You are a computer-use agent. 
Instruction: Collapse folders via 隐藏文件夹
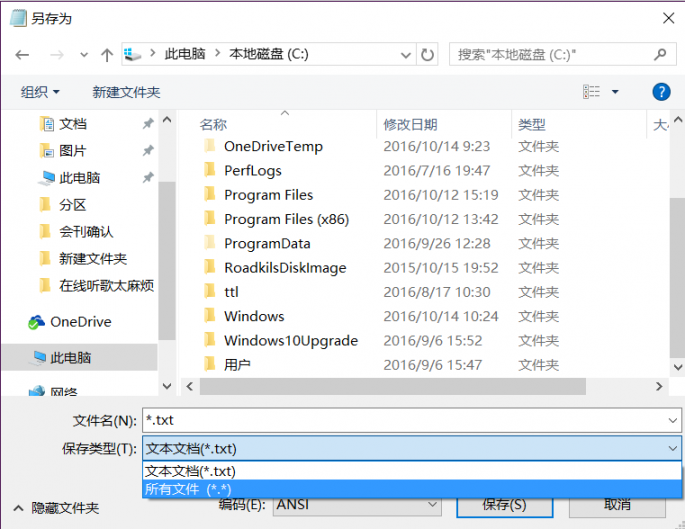(x=57, y=508)
